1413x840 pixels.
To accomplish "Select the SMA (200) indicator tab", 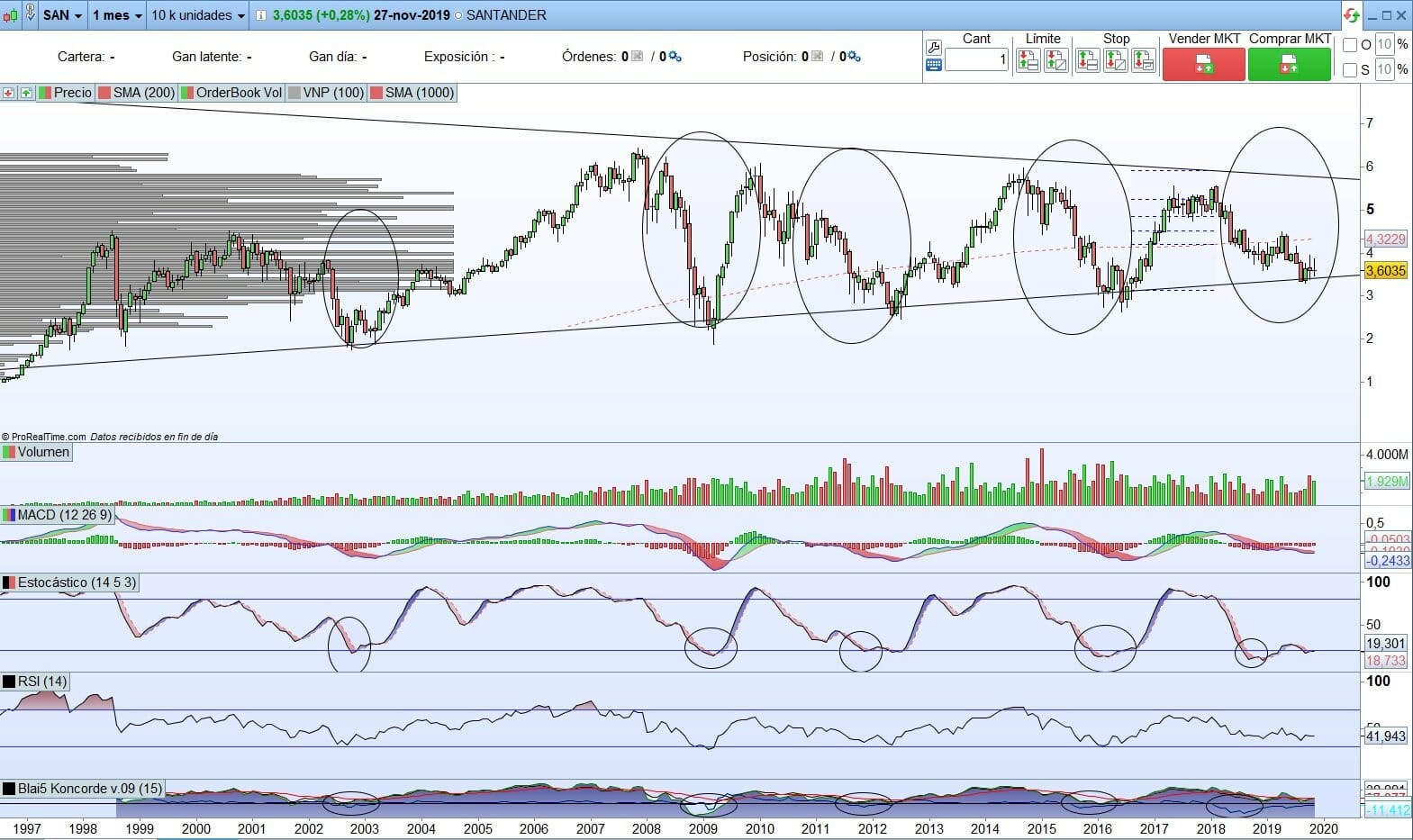I will [x=137, y=93].
